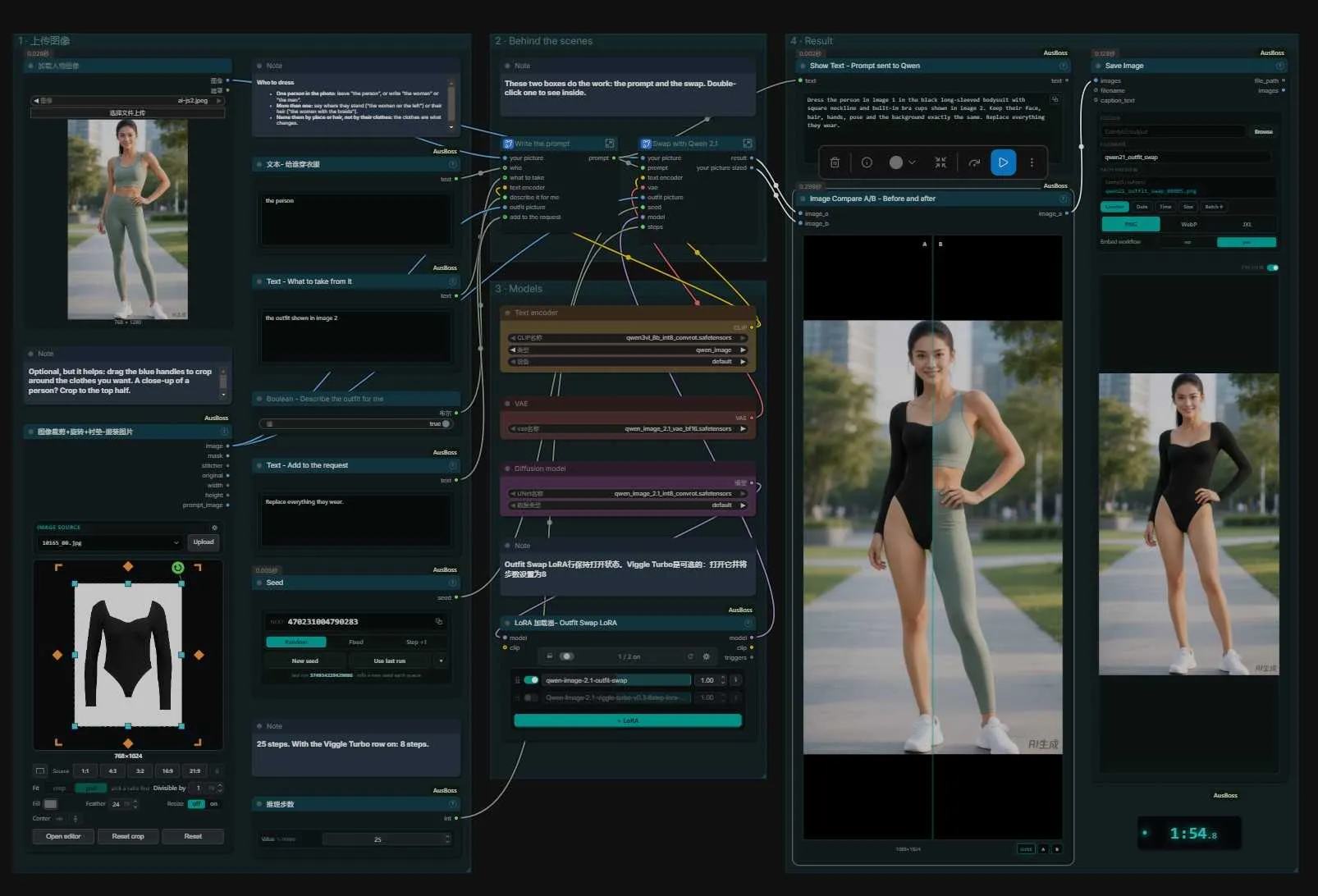Open Image Source settings gear icon
Screen dimensions: 1318x896
pos(215,528)
